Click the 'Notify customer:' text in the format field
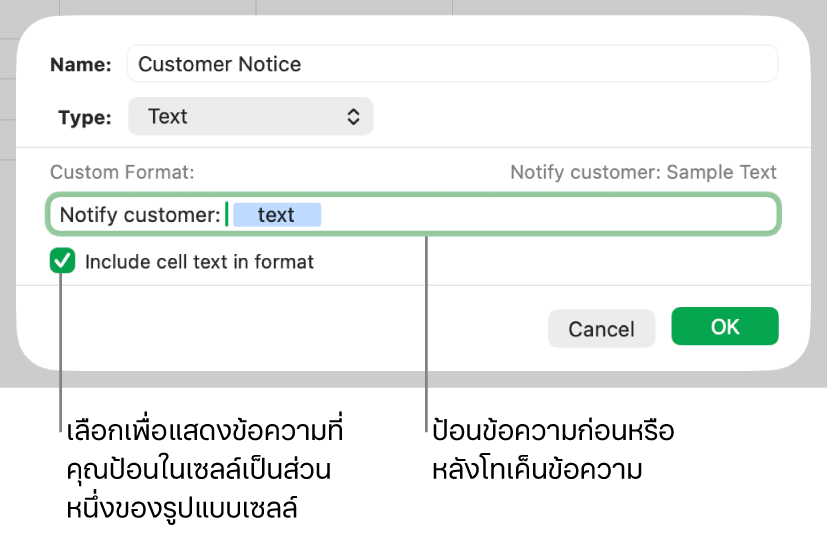The width and height of the screenshot is (828, 534). [139, 215]
